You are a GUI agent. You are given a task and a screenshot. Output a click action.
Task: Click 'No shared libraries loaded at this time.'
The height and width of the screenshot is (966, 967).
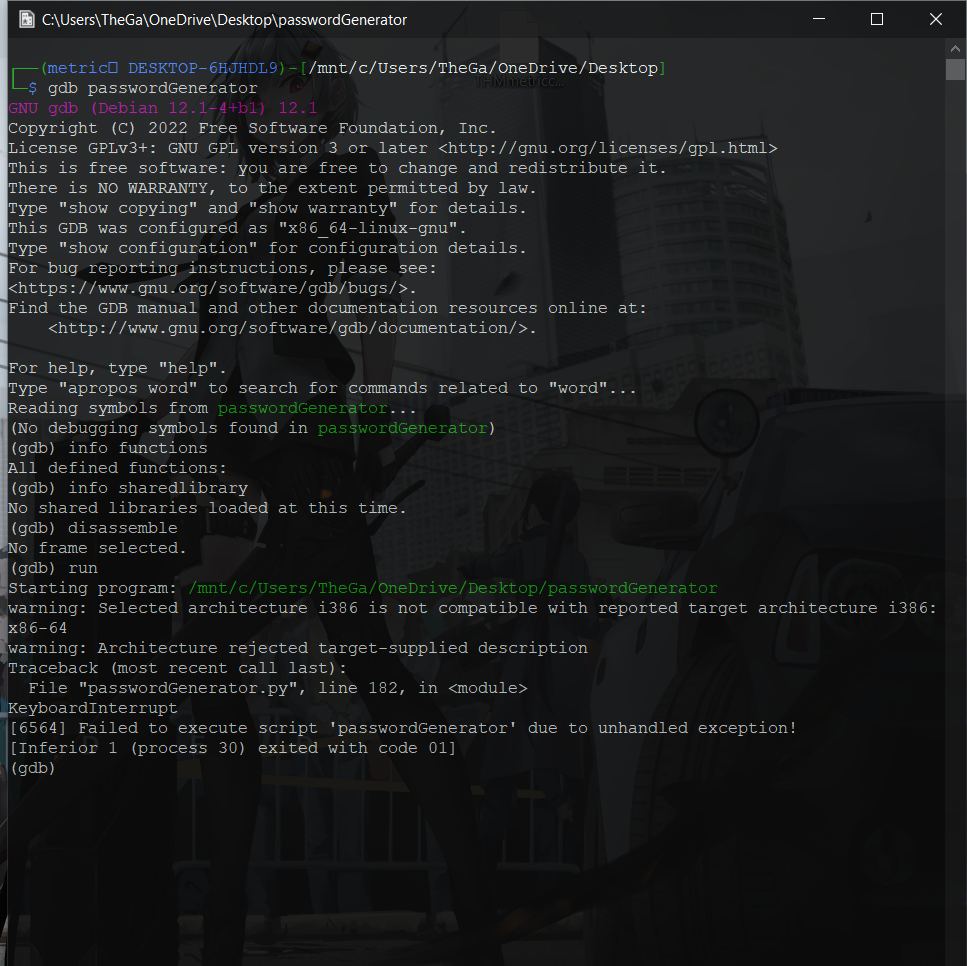(x=207, y=508)
